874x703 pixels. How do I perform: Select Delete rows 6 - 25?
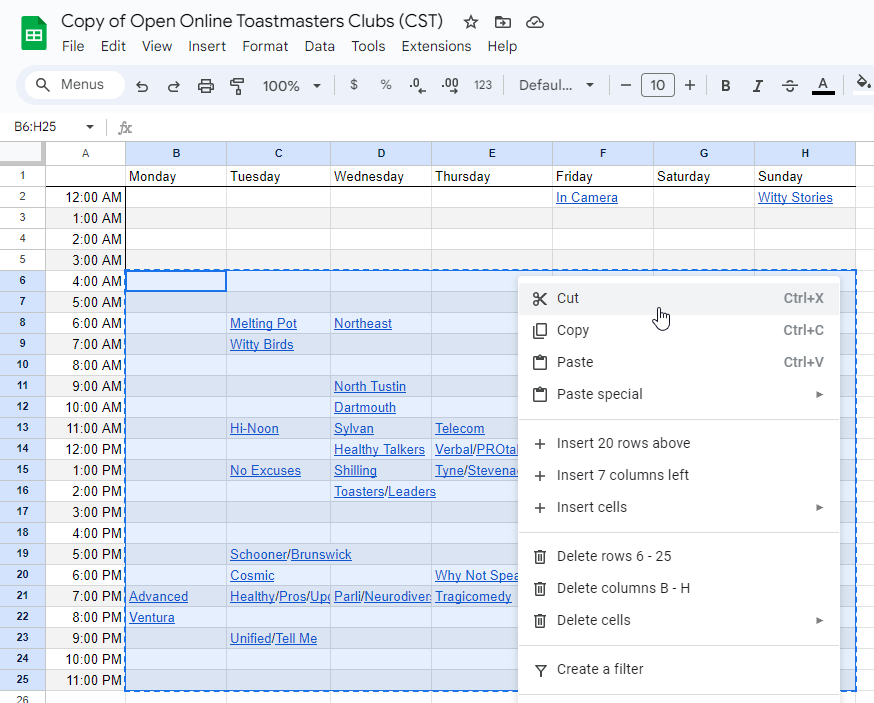point(679,556)
